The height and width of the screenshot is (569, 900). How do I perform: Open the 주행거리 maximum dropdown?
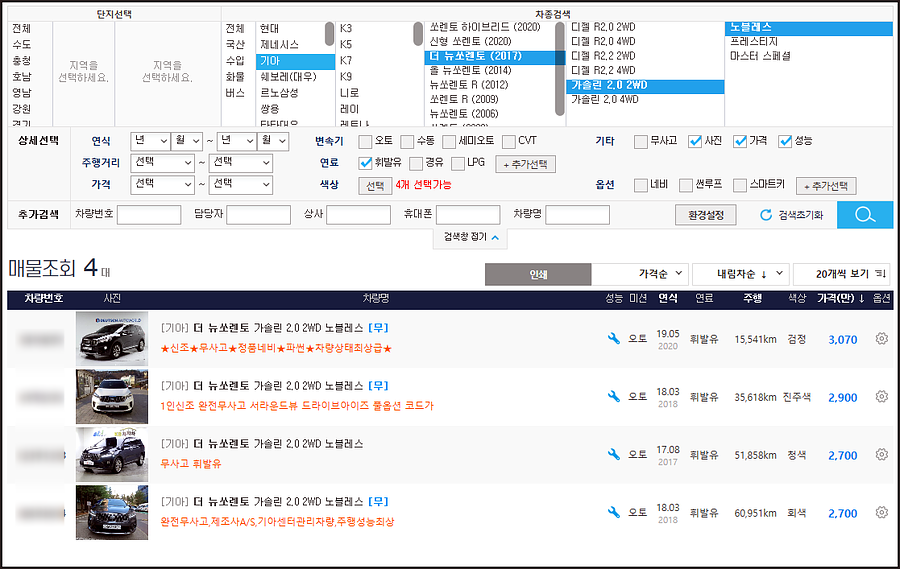(240, 163)
